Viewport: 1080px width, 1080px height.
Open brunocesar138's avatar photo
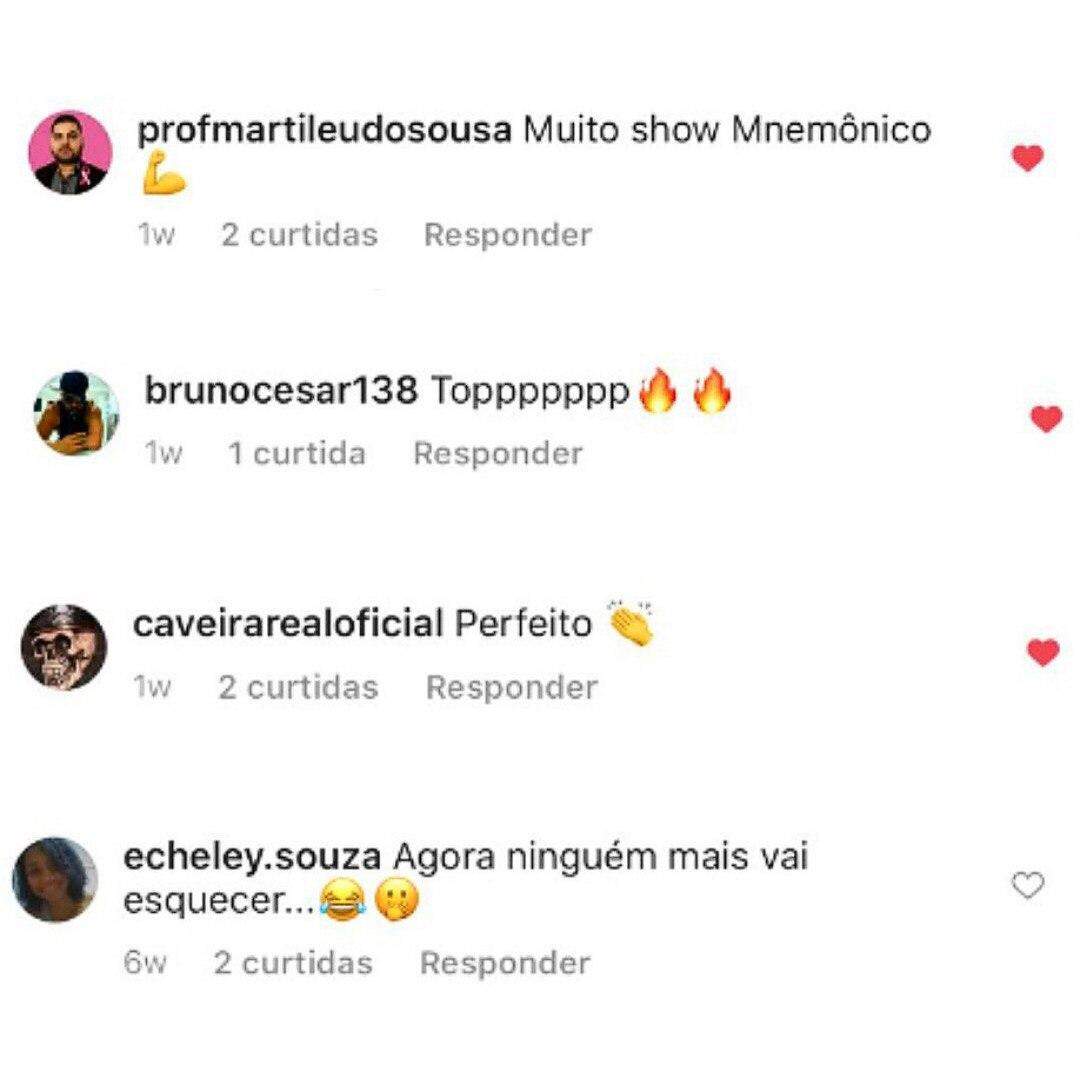click(76, 413)
